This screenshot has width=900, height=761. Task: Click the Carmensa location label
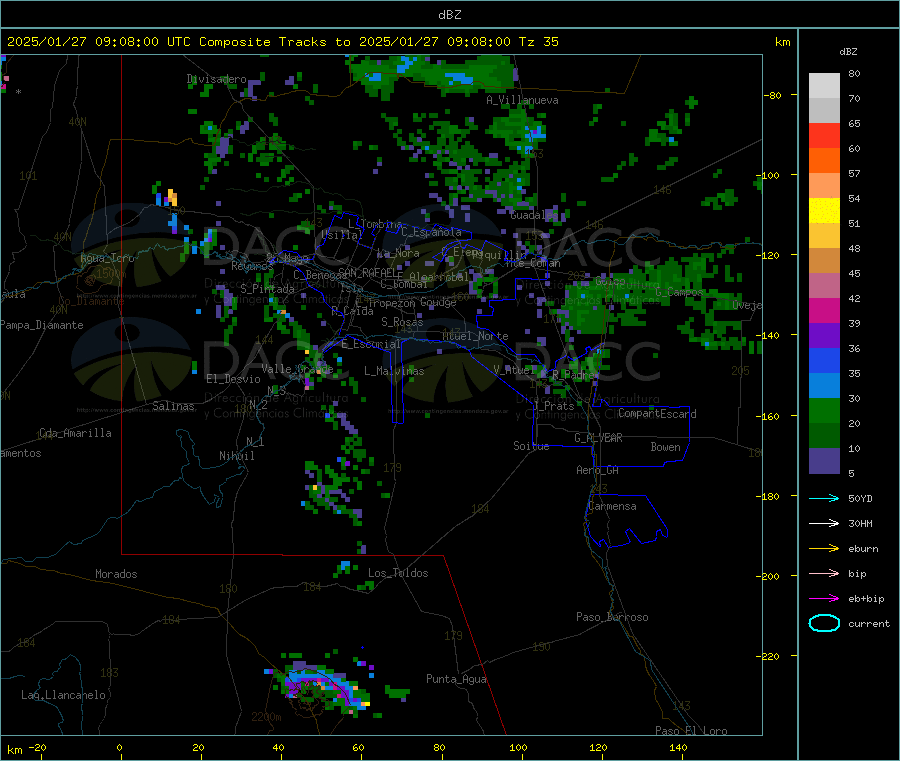click(x=612, y=506)
